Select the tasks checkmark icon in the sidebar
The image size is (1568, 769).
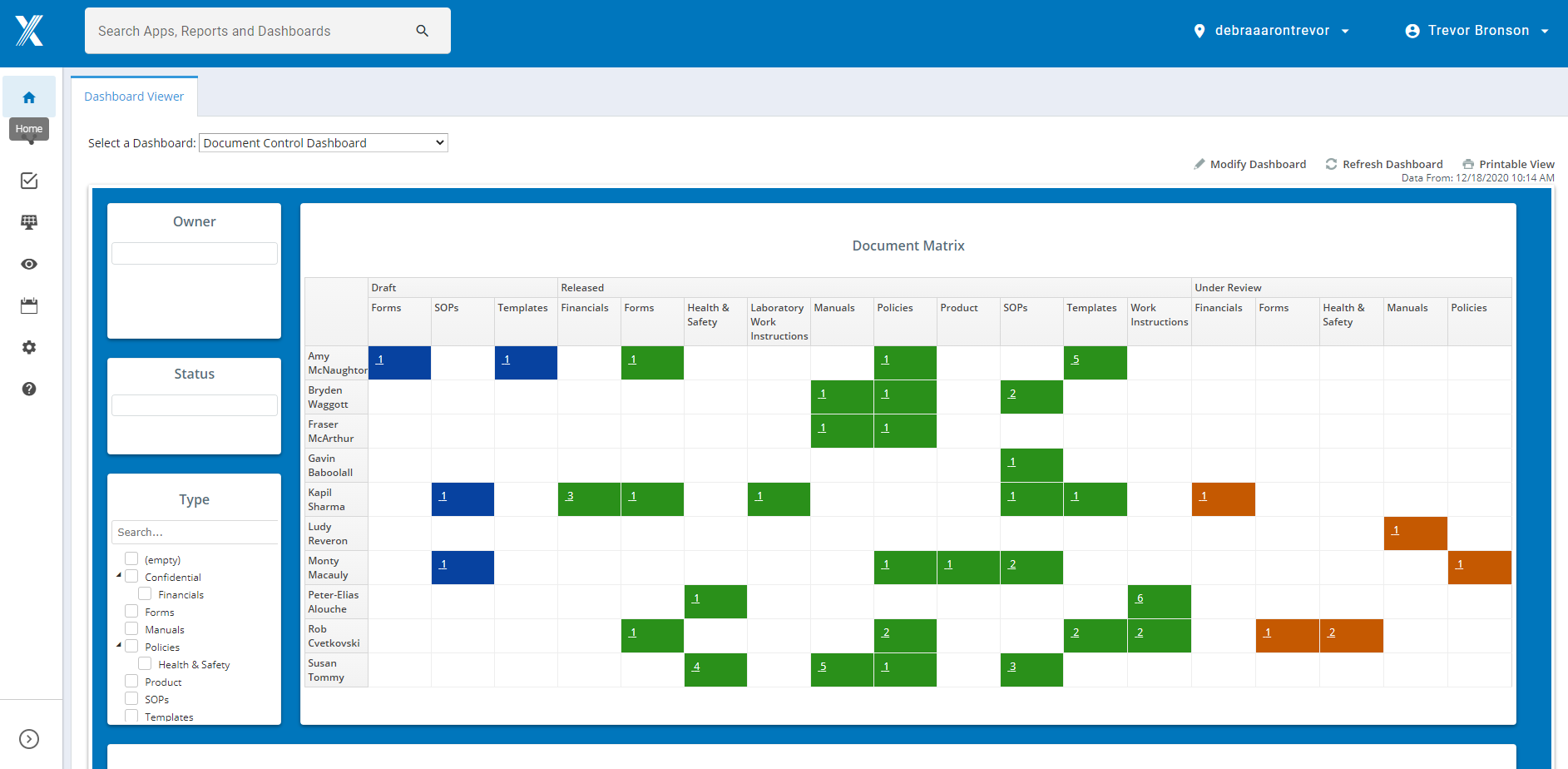(x=29, y=181)
